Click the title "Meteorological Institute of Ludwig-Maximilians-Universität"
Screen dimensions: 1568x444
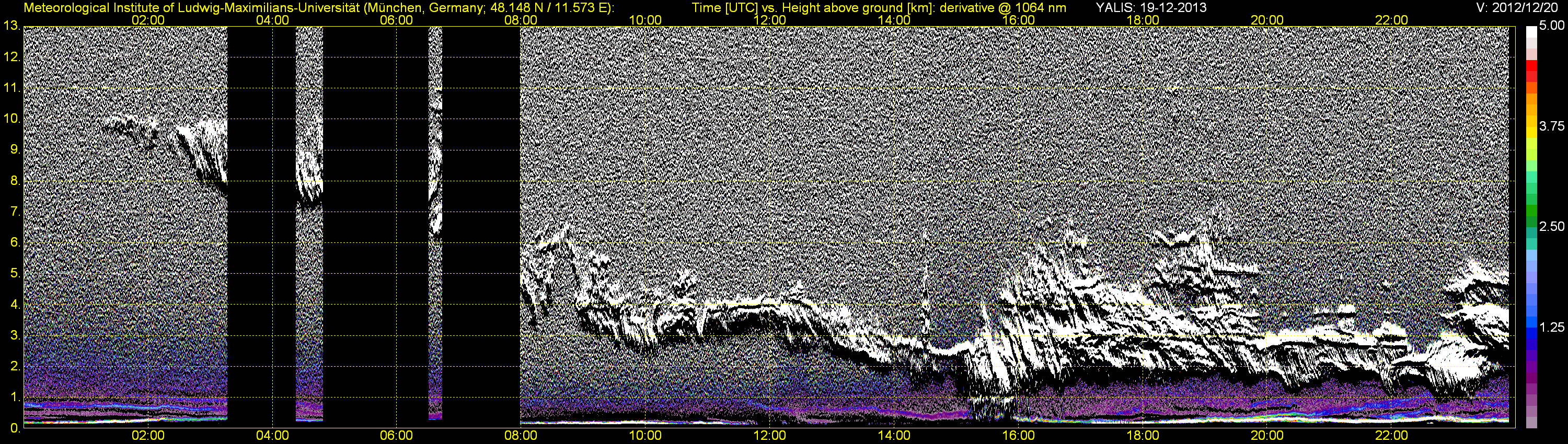[193, 8]
